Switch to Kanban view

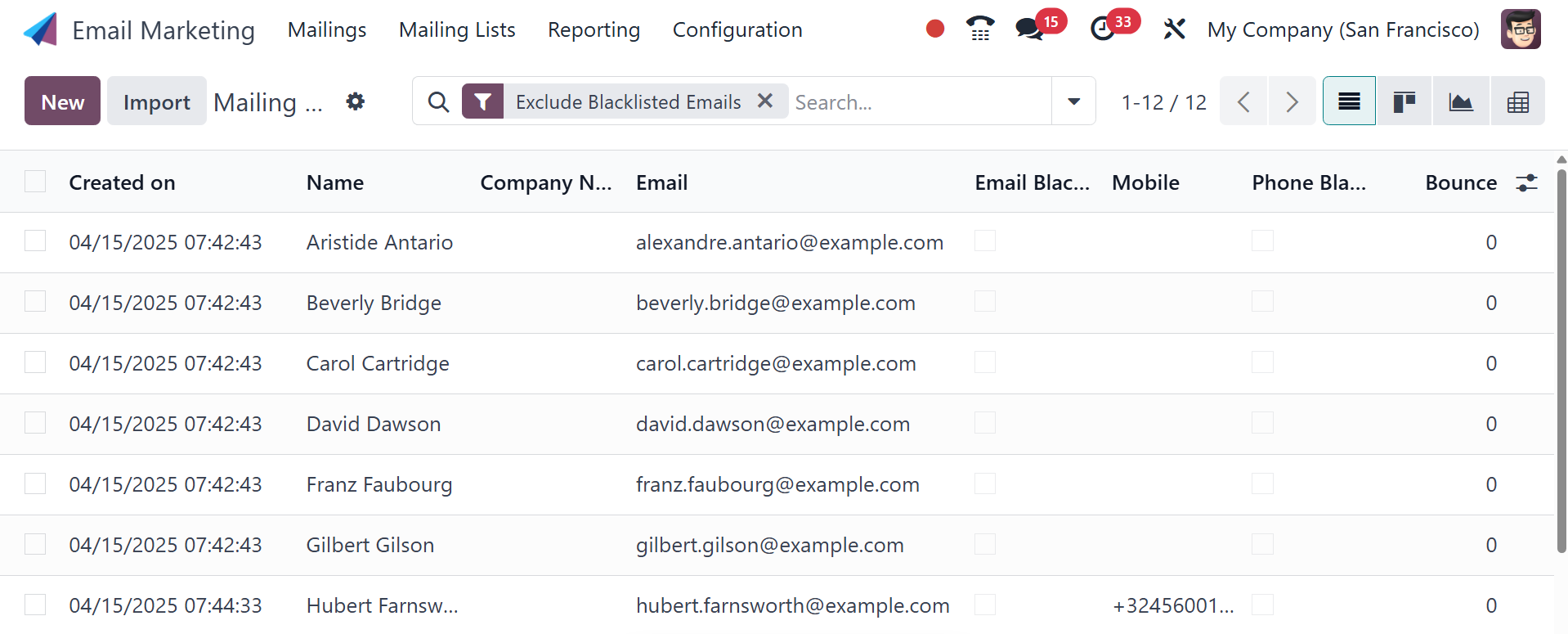(x=1404, y=101)
